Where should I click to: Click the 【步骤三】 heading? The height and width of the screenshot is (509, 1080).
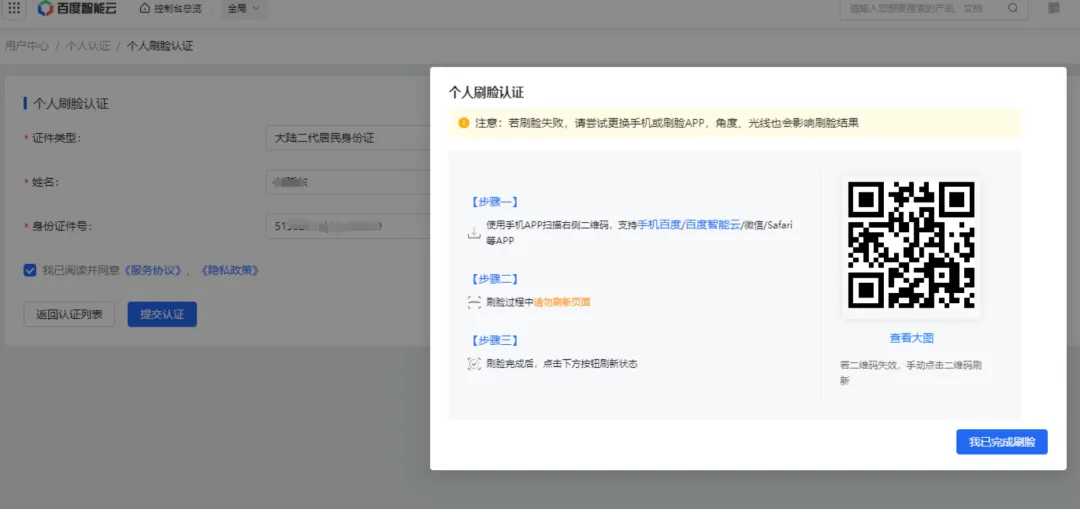(493, 340)
